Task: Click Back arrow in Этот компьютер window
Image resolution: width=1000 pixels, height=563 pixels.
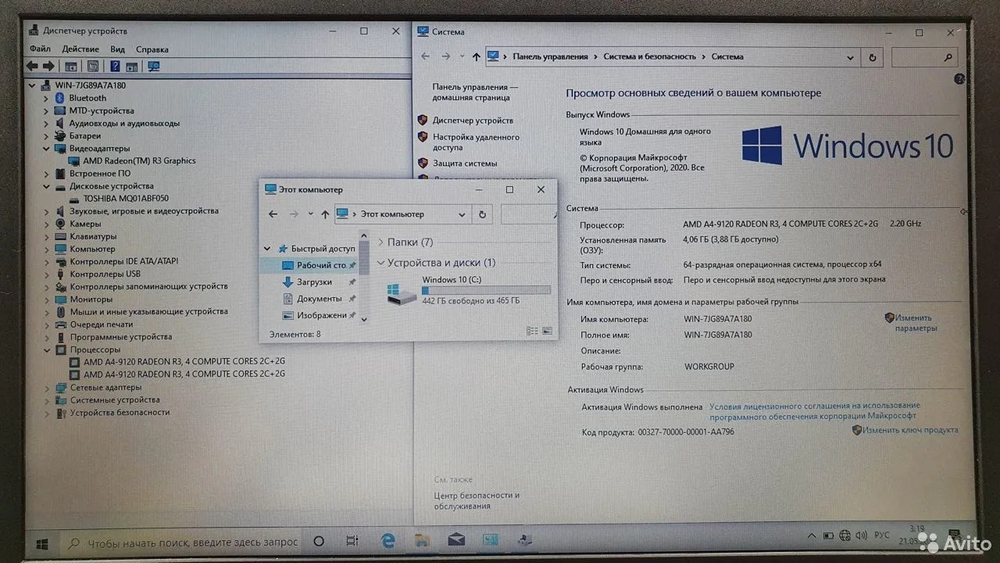Action: pos(273,214)
